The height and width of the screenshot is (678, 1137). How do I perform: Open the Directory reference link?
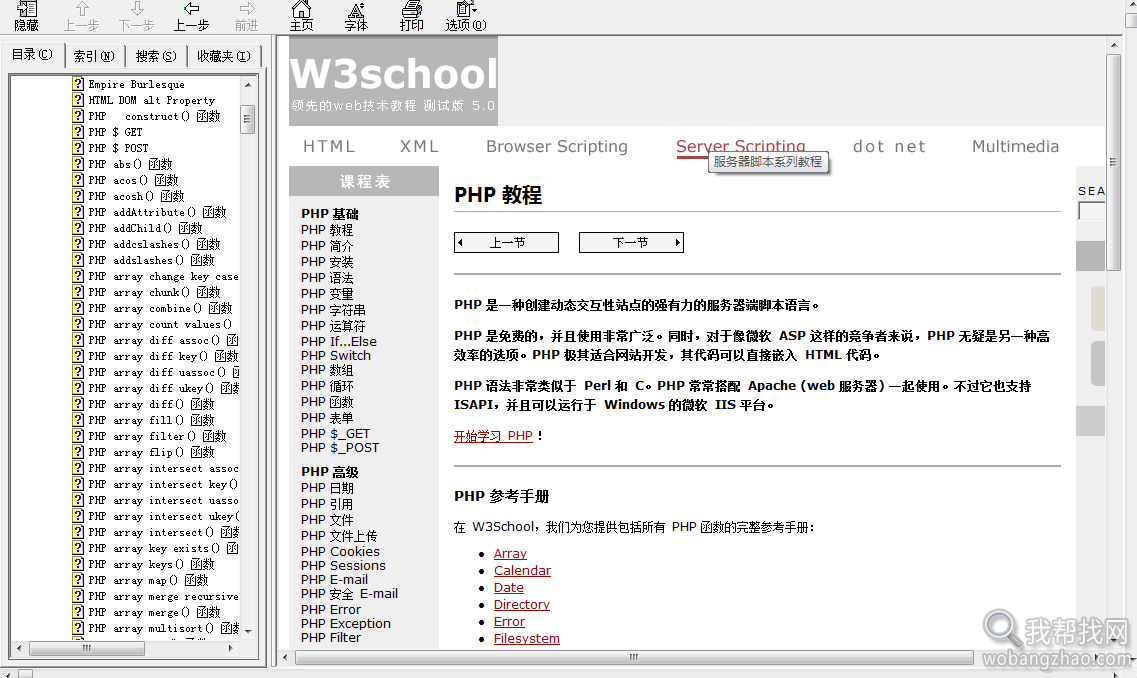click(521, 605)
